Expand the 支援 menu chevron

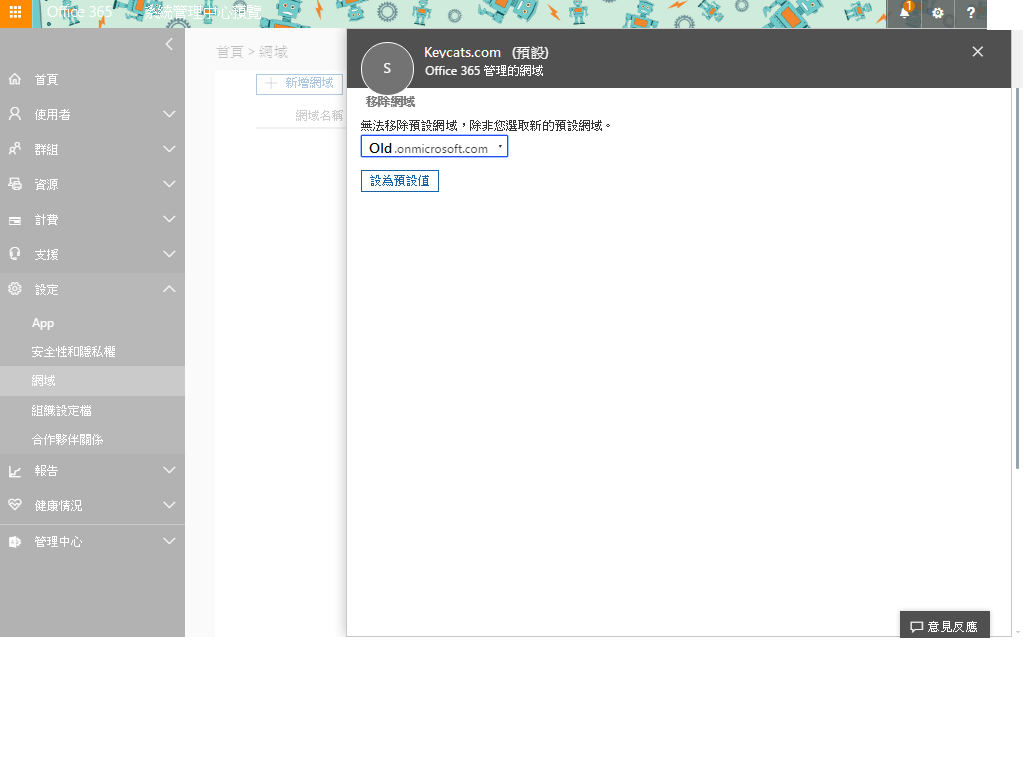tap(169, 254)
